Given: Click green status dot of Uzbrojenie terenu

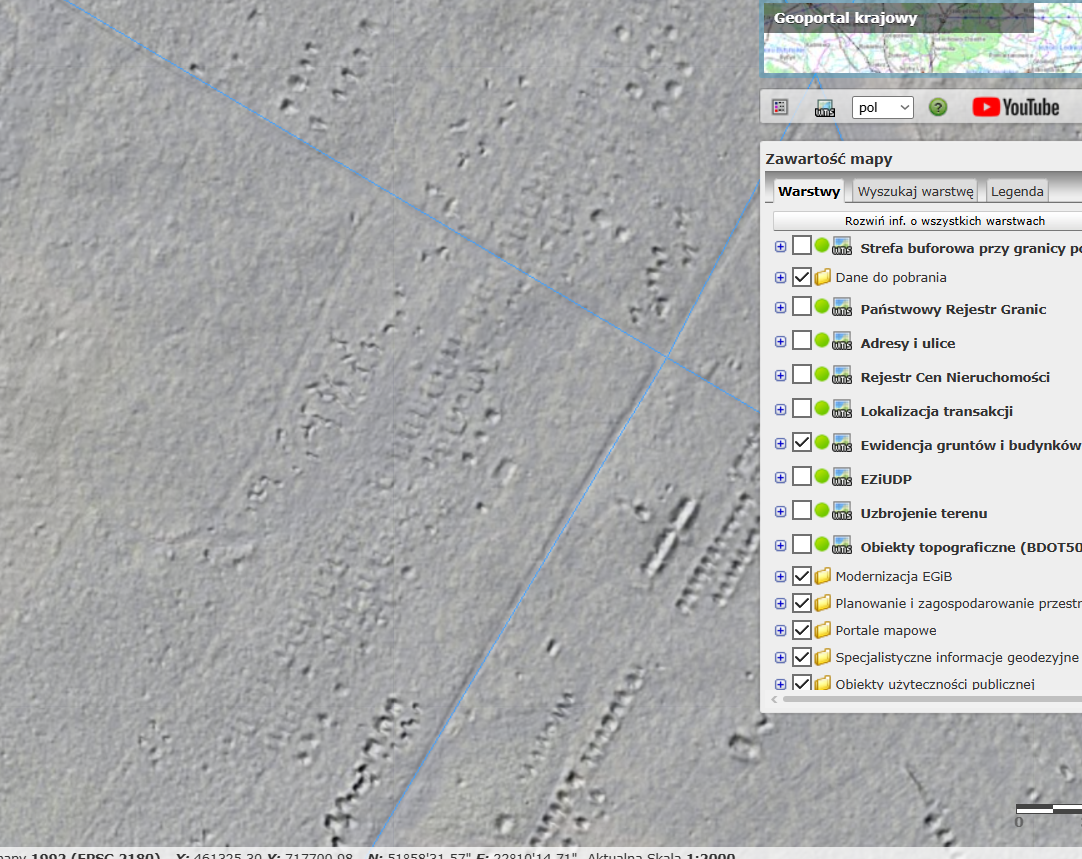Looking at the screenshot, I should [821, 512].
